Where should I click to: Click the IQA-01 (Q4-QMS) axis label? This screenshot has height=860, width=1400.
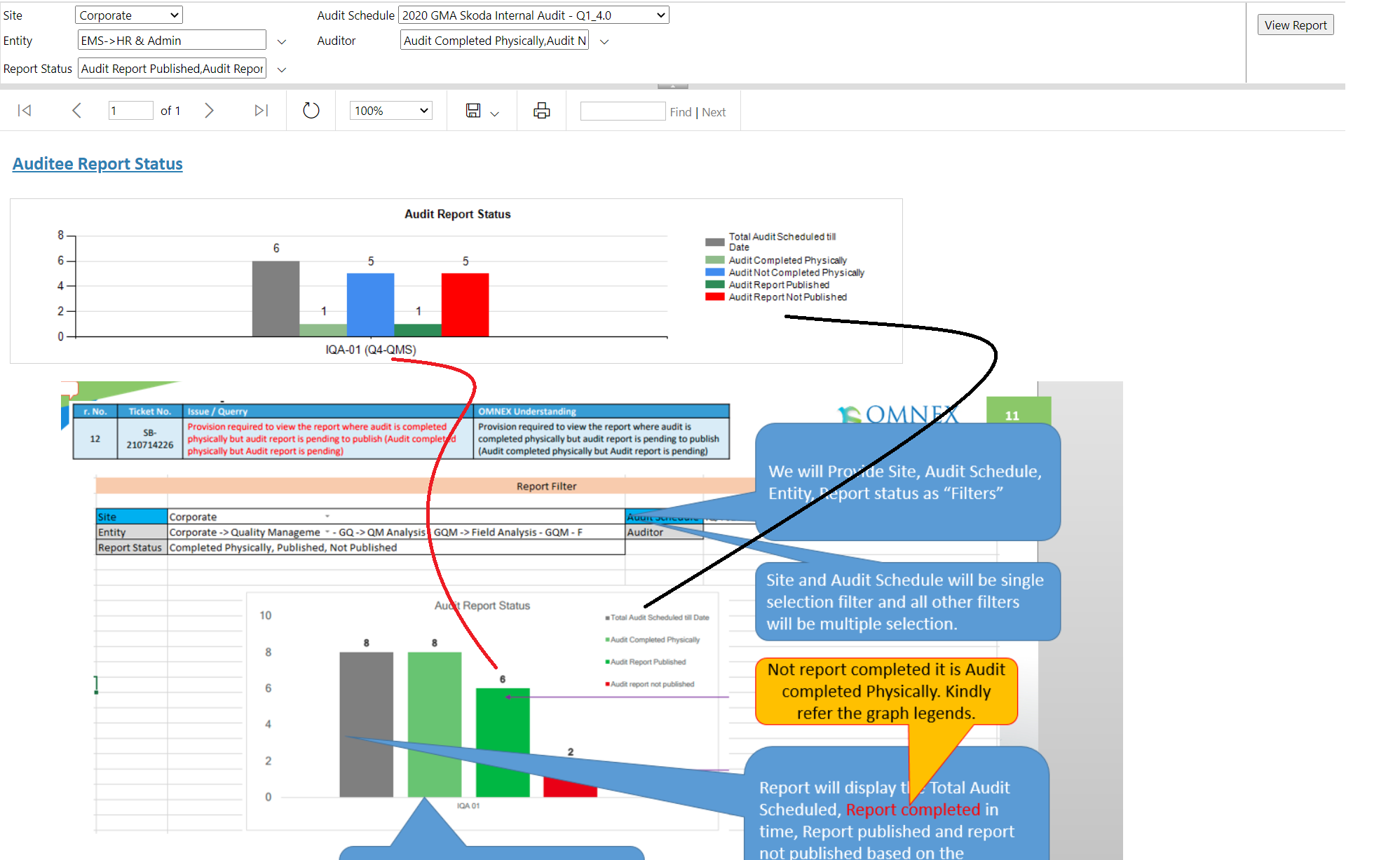[370, 349]
